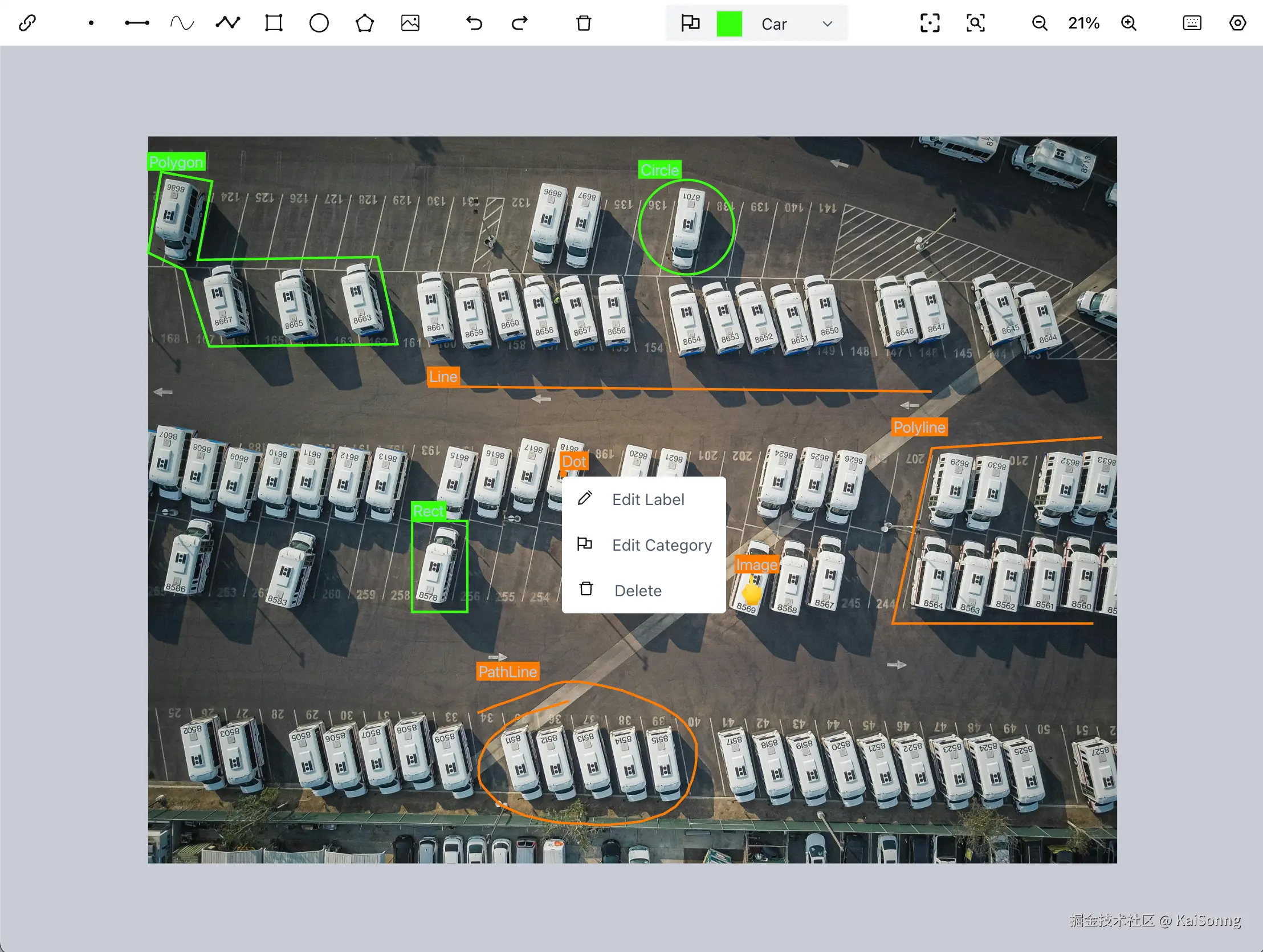
Task: Expand category list with chevron arrow
Action: tap(828, 24)
